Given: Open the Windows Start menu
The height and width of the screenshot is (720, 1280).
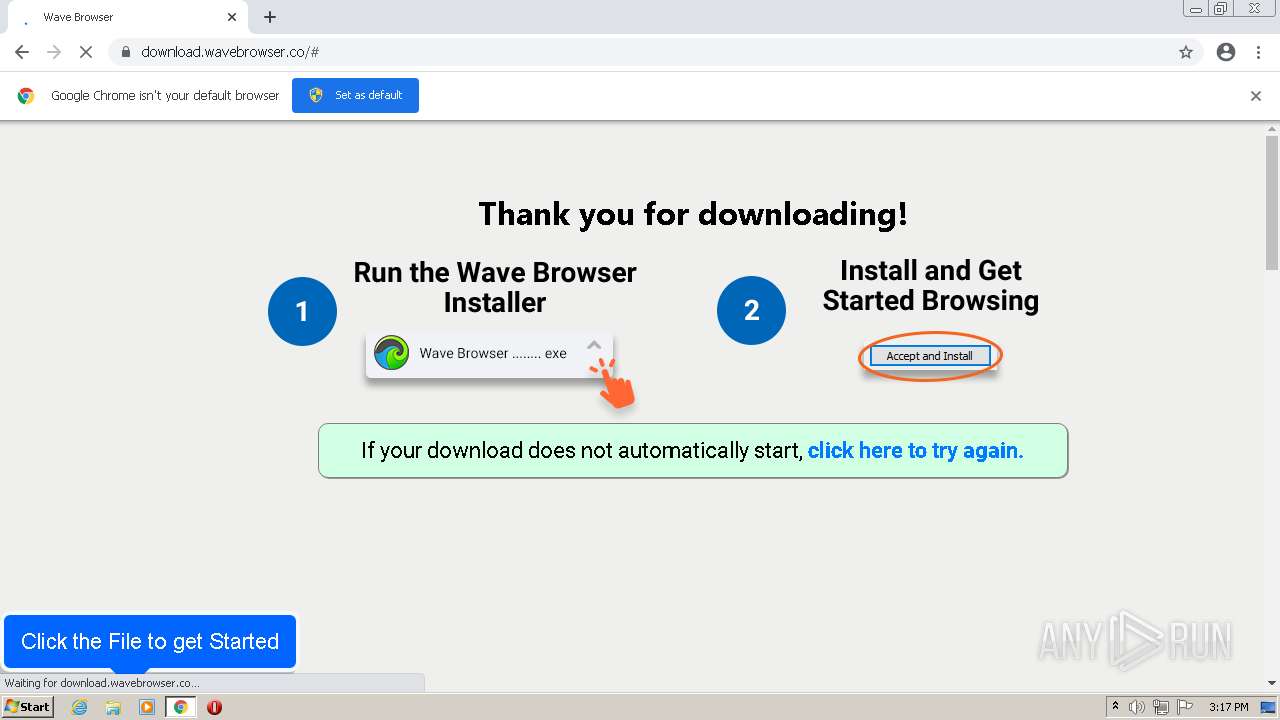Looking at the screenshot, I should click(27, 706).
